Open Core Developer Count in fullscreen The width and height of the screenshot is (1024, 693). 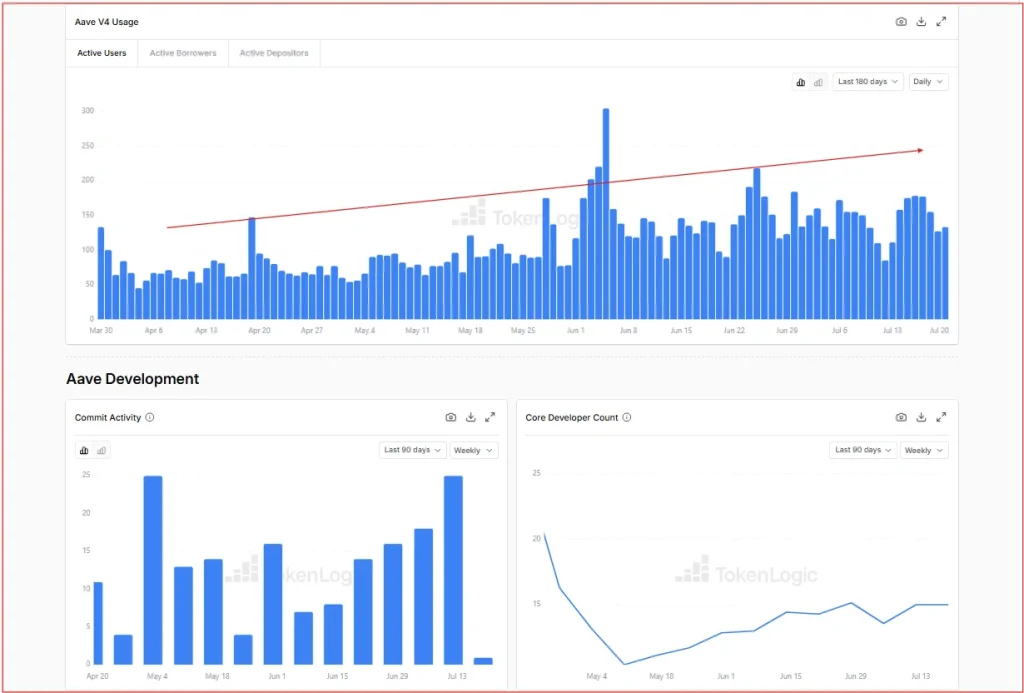pos(941,417)
